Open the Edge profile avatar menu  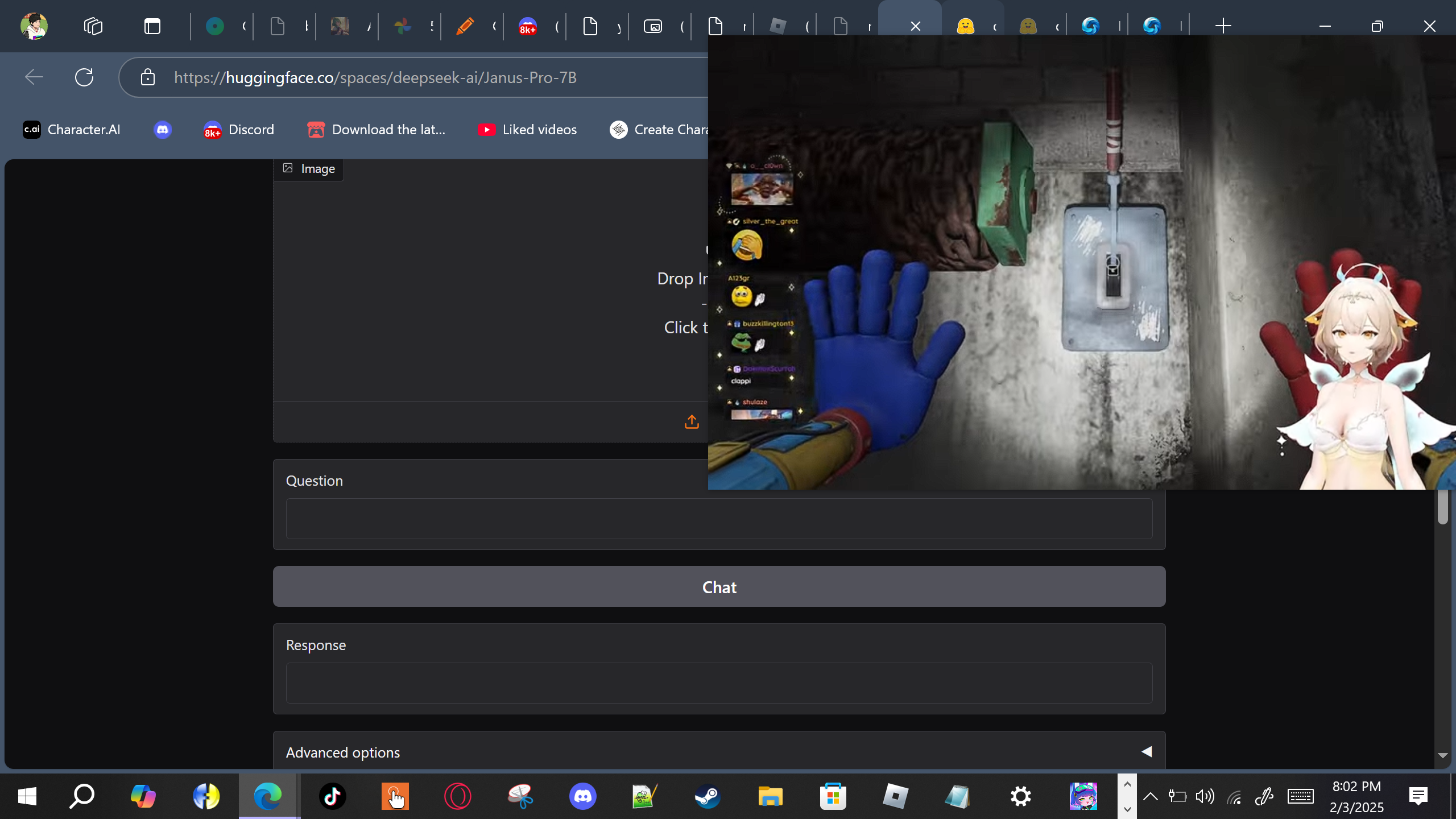click(34, 26)
